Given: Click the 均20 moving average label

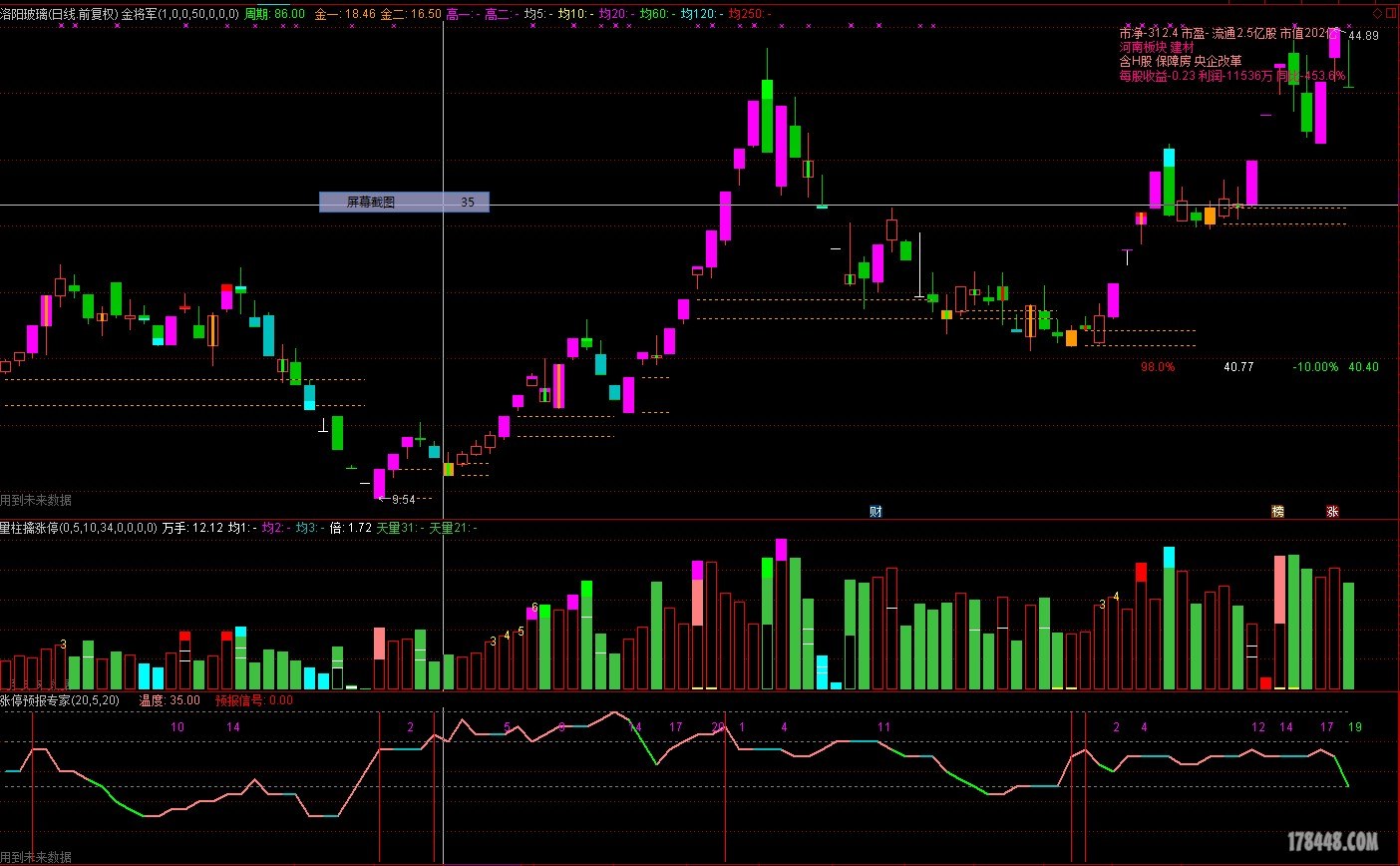Looking at the screenshot, I should [x=615, y=14].
